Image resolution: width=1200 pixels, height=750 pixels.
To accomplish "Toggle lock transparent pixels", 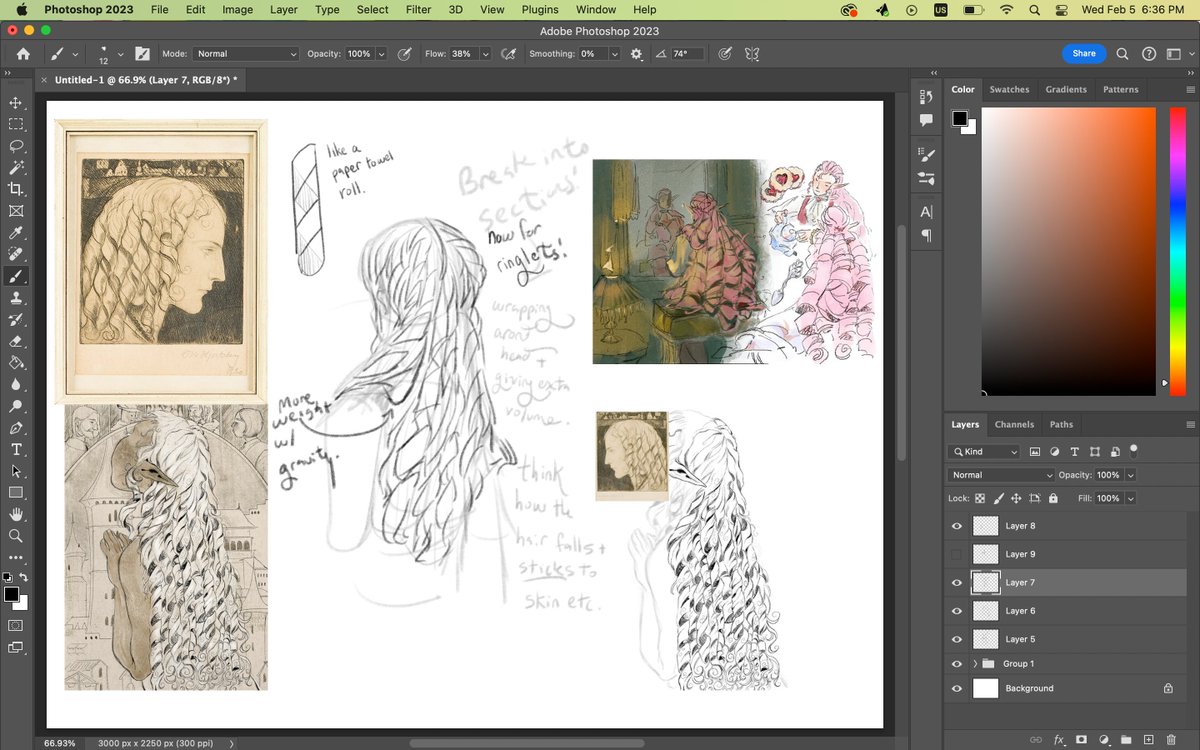I will [x=980, y=498].
